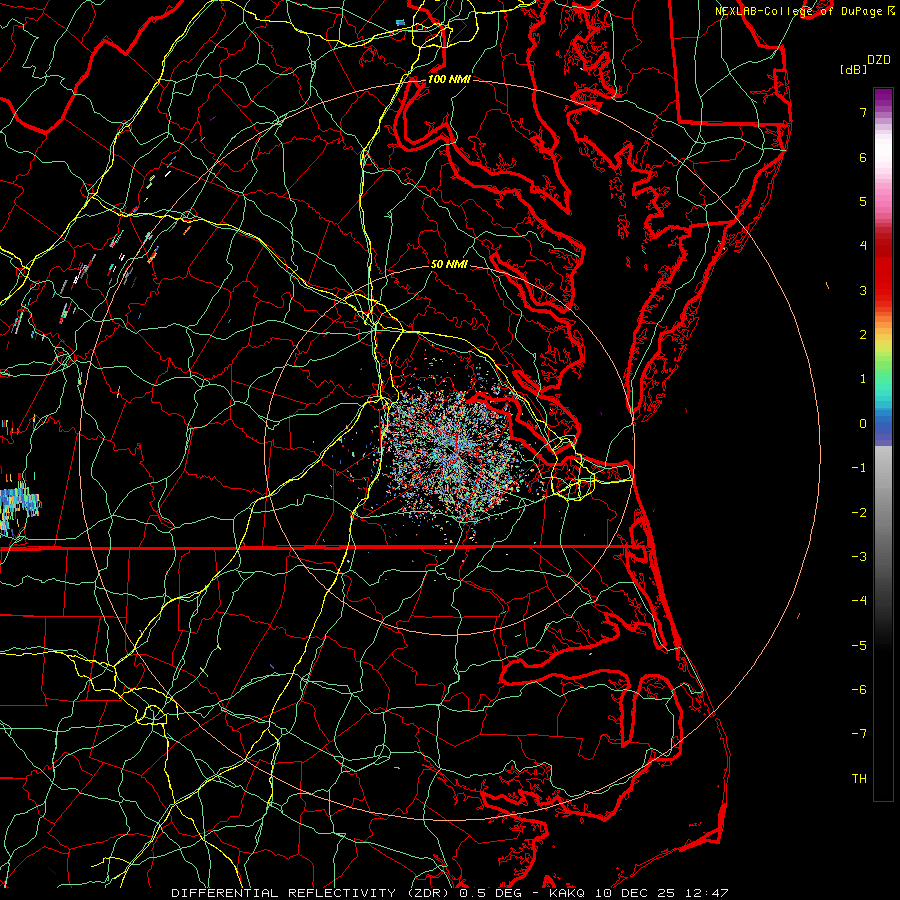Click the -4 dB label on color scale
The height and width of the screenshot is (900, 900).
point(859,601)
